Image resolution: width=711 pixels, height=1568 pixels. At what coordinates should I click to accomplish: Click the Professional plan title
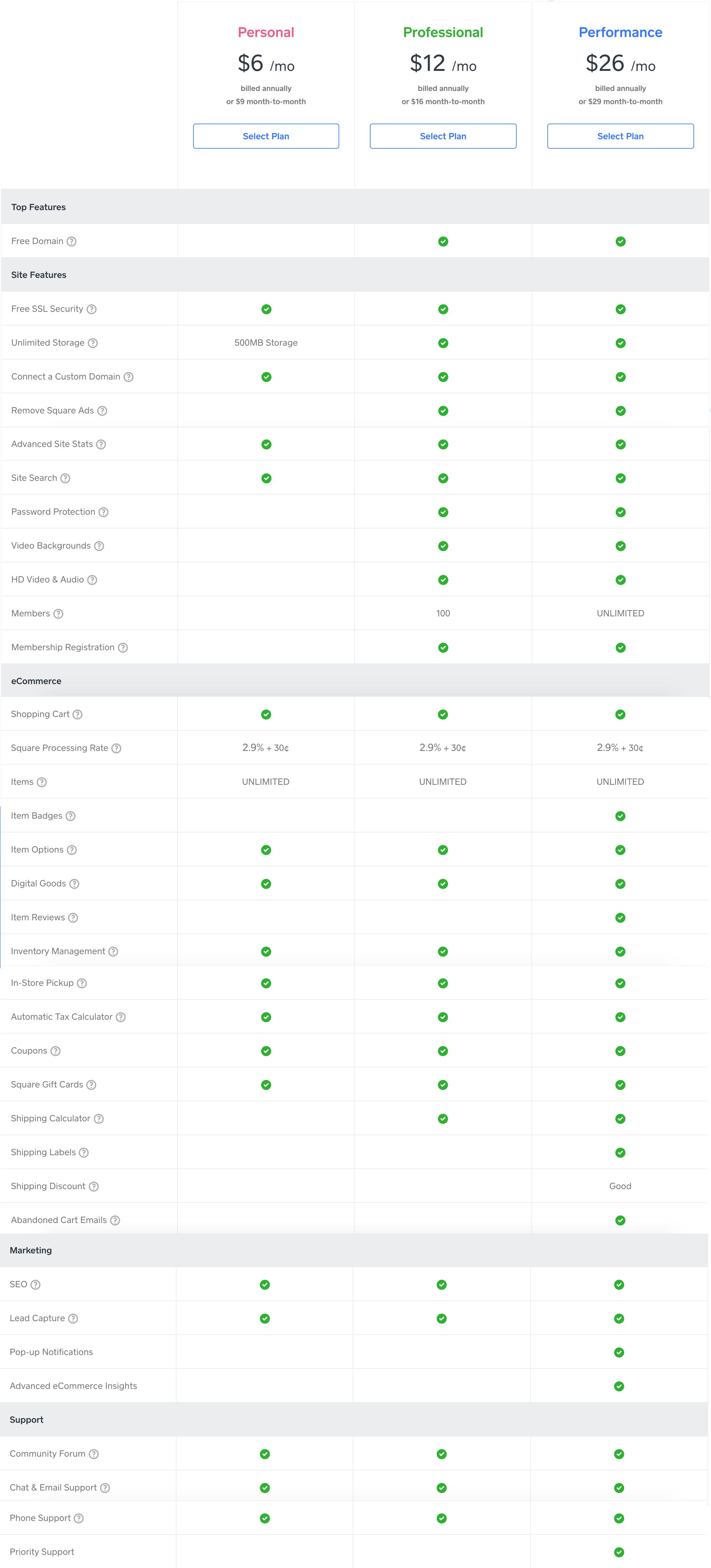coord(443,32)
